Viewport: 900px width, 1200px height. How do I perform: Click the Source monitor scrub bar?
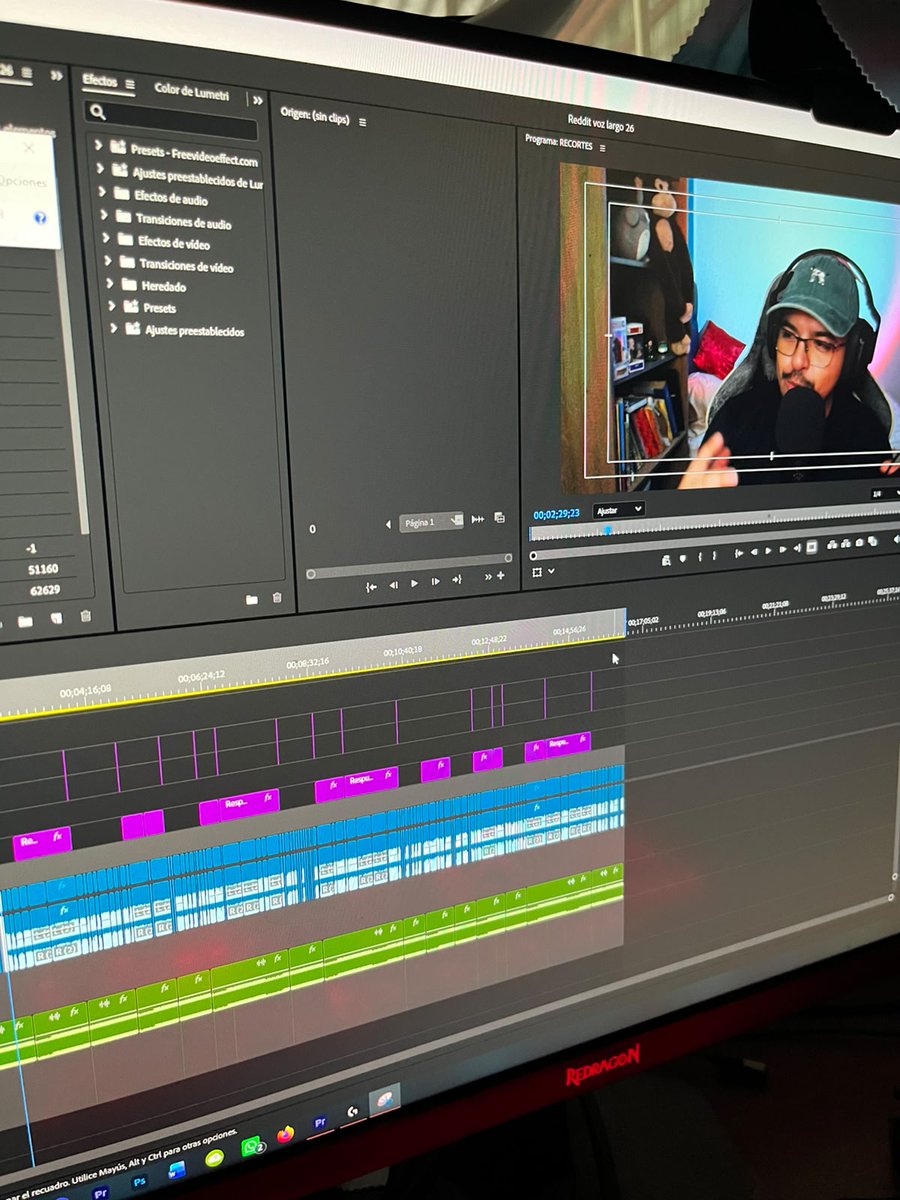(410, 566)
